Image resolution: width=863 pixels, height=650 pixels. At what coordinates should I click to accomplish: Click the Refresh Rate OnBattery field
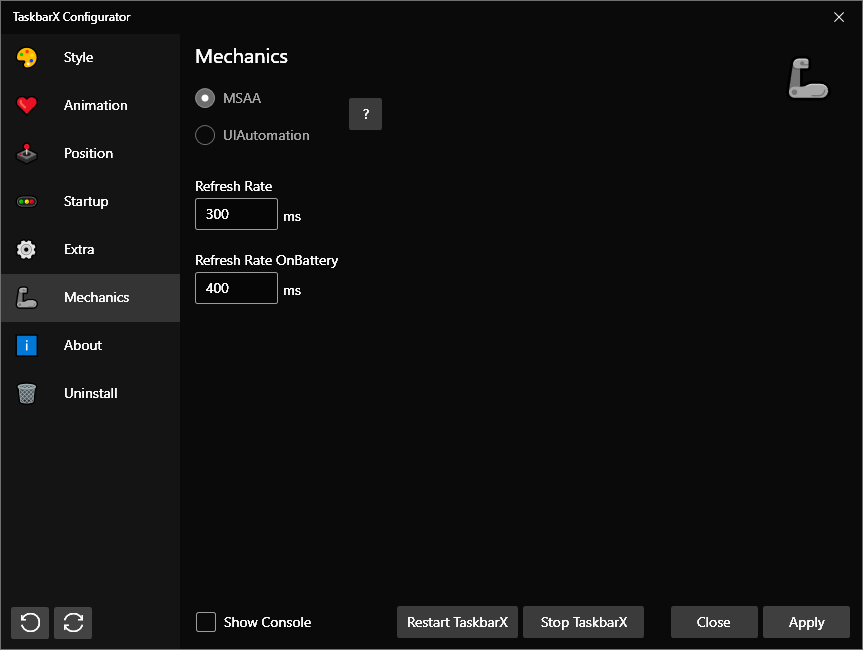click(236, 288)
